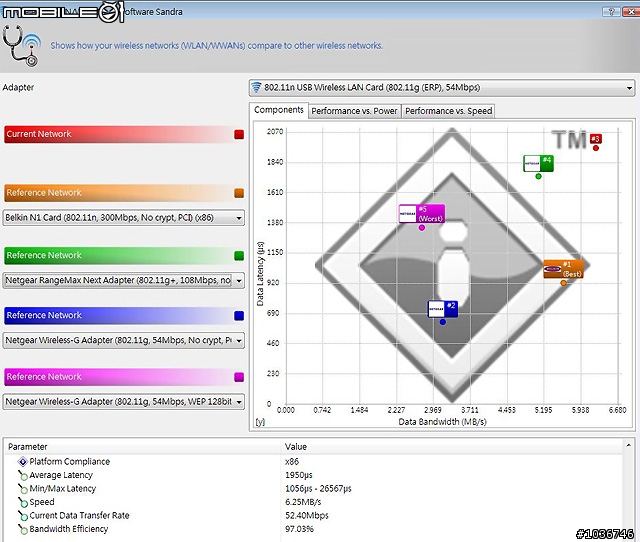
Task: Open Netgear Wireless-G WEP 128bit dropdown
Action: pyautogui.click(x=124, y=402)
